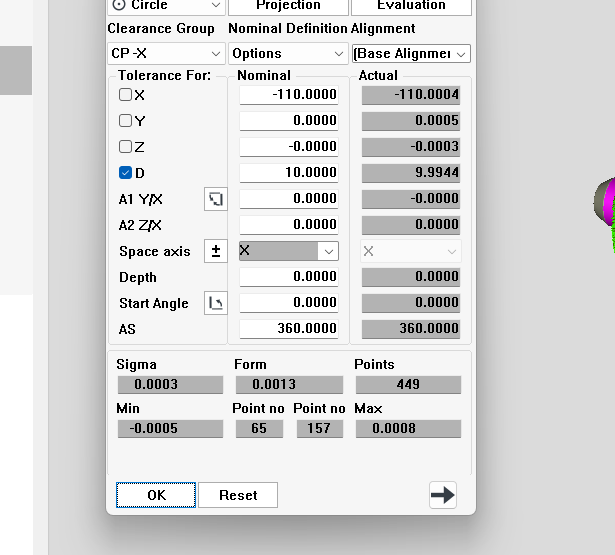This screenshot has width=615, height=555.
Task: Click the Evaluation button
Action: coord(410,6)
